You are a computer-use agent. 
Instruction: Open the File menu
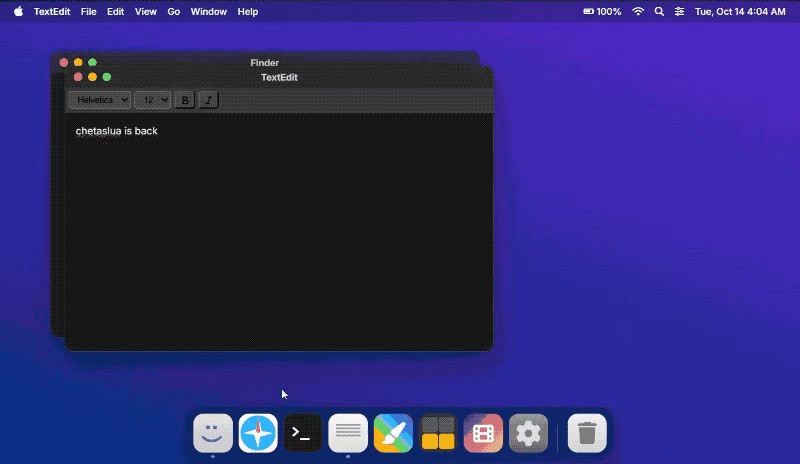pyautogui.click(x=88, y=11)
